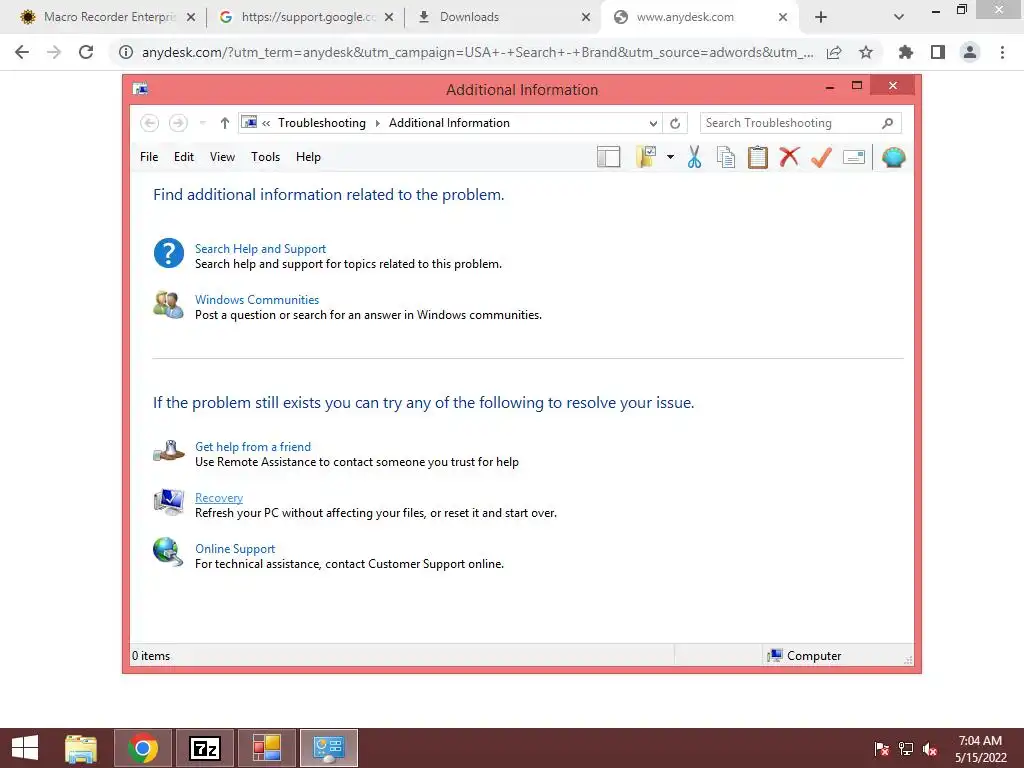Click the muted volume tray icon
The height and width of the screenshot is (768, 1024).
(930, 749)
